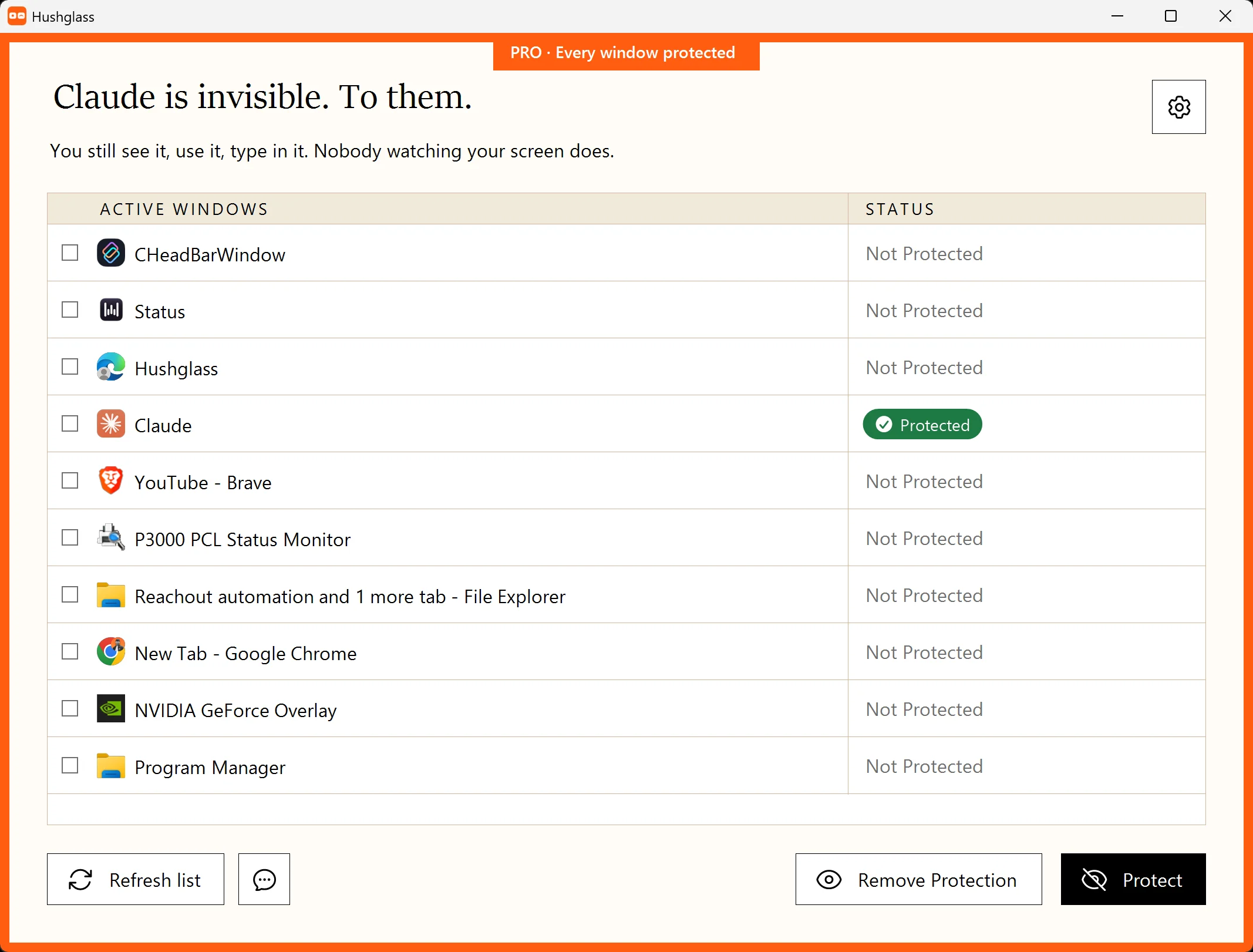Click the Edge icon beside Hushglass

coord(111,367)
